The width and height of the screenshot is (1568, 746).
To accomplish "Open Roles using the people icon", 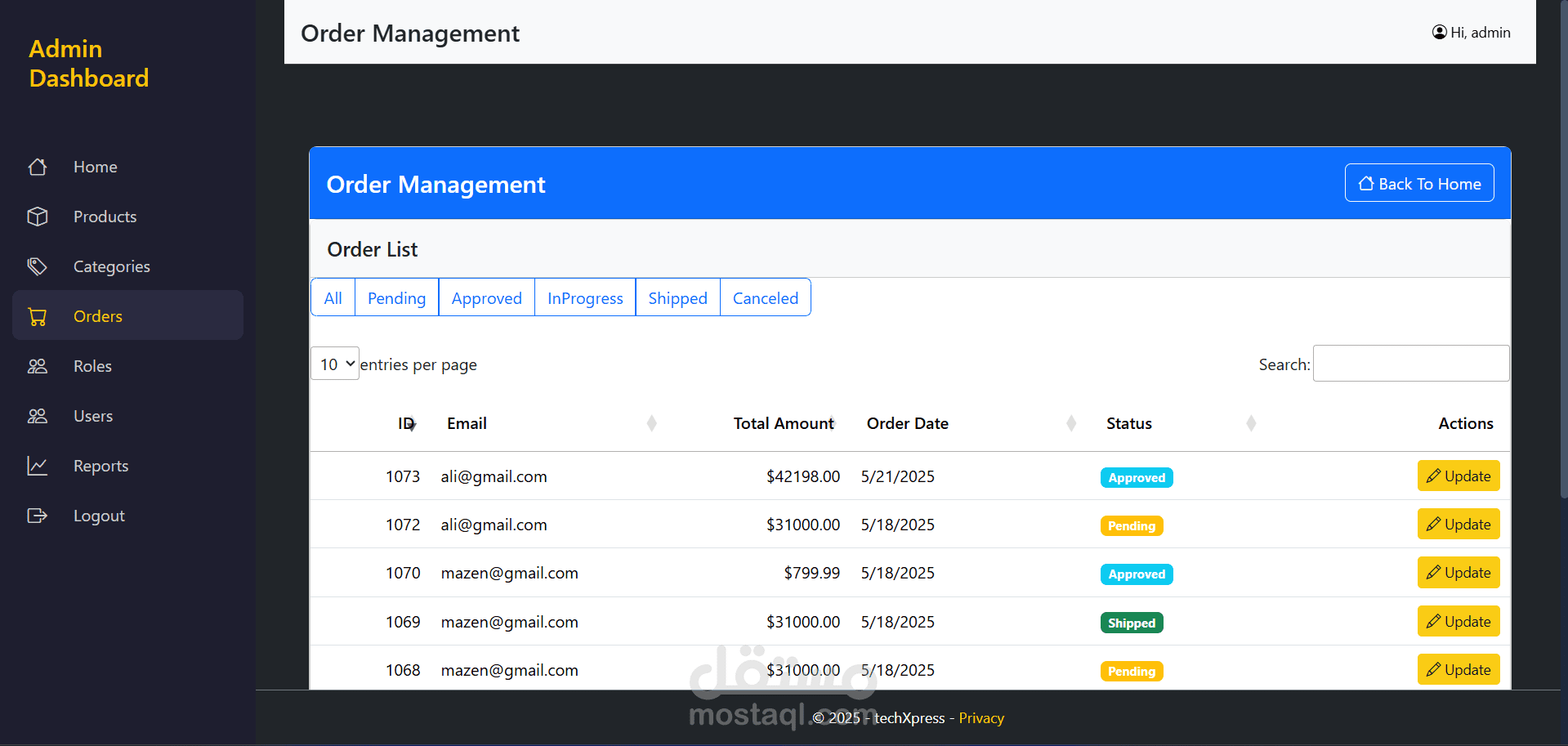I will click(x=38, y=366).
